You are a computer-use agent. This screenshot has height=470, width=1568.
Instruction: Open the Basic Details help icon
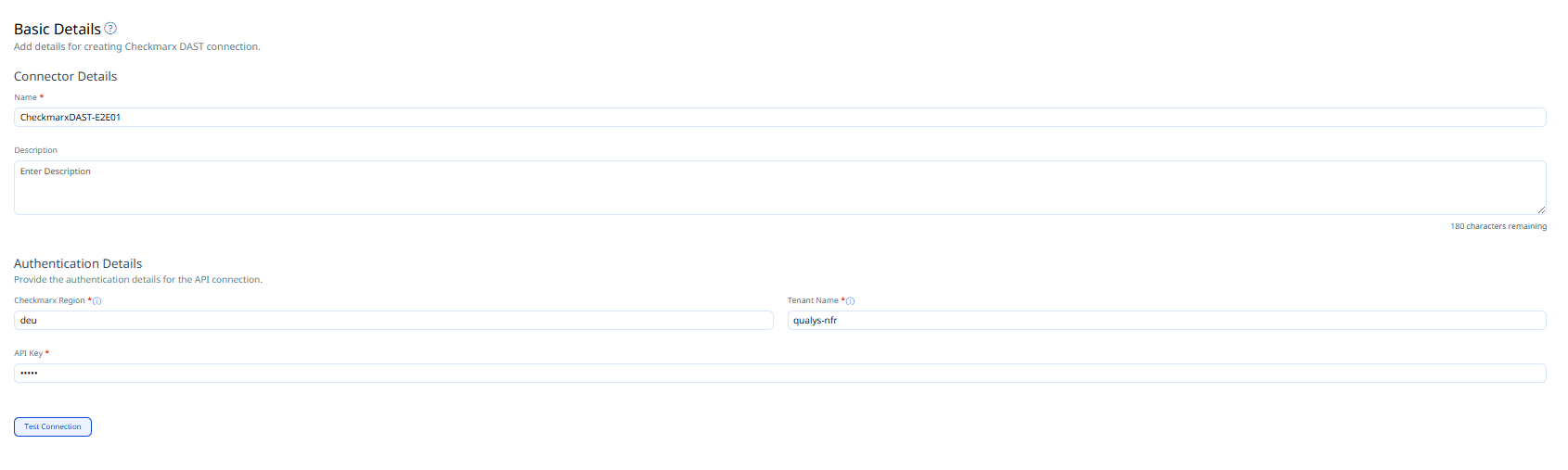point(110,29)
